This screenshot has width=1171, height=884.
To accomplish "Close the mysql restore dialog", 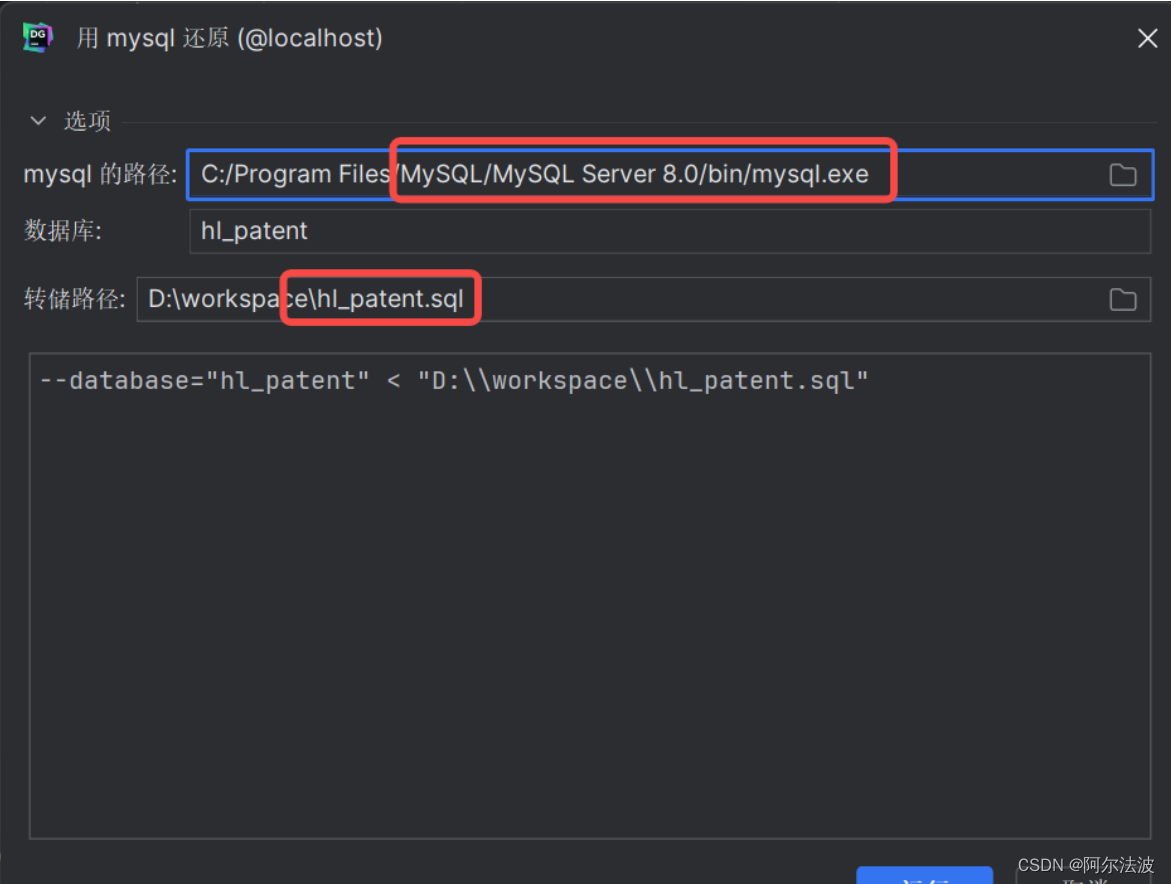I will tap(1147, 38).
